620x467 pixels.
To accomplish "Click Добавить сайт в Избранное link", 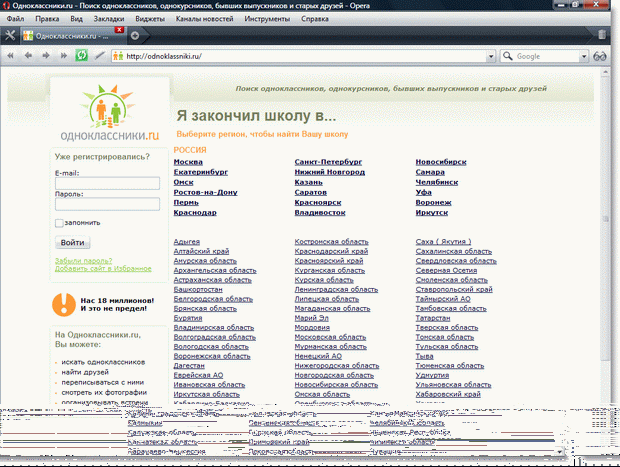I will pyautogui.click(x=103, y=268).
